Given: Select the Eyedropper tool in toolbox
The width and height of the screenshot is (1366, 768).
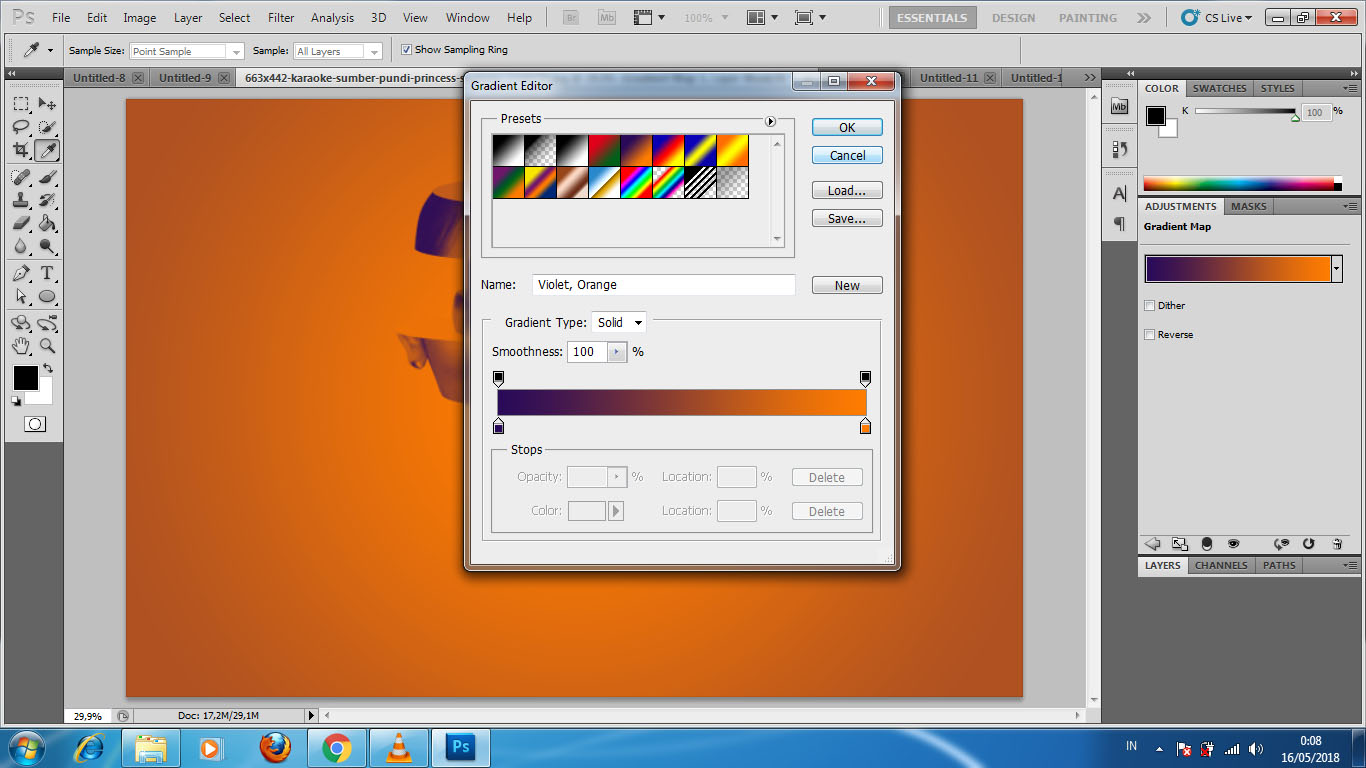Looking at the screenshot, I should pyautogui.click(x=47, y=150).
